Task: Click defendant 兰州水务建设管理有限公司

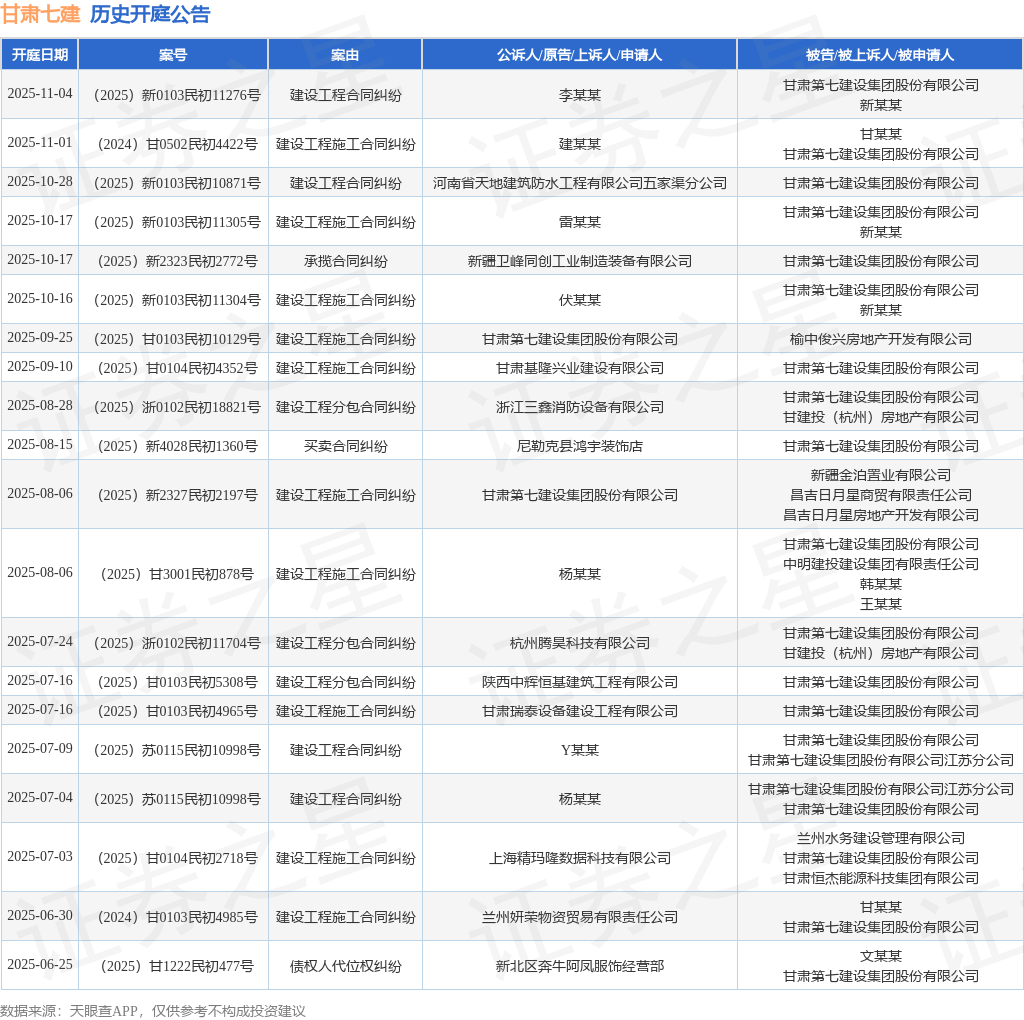Action: 880,838
